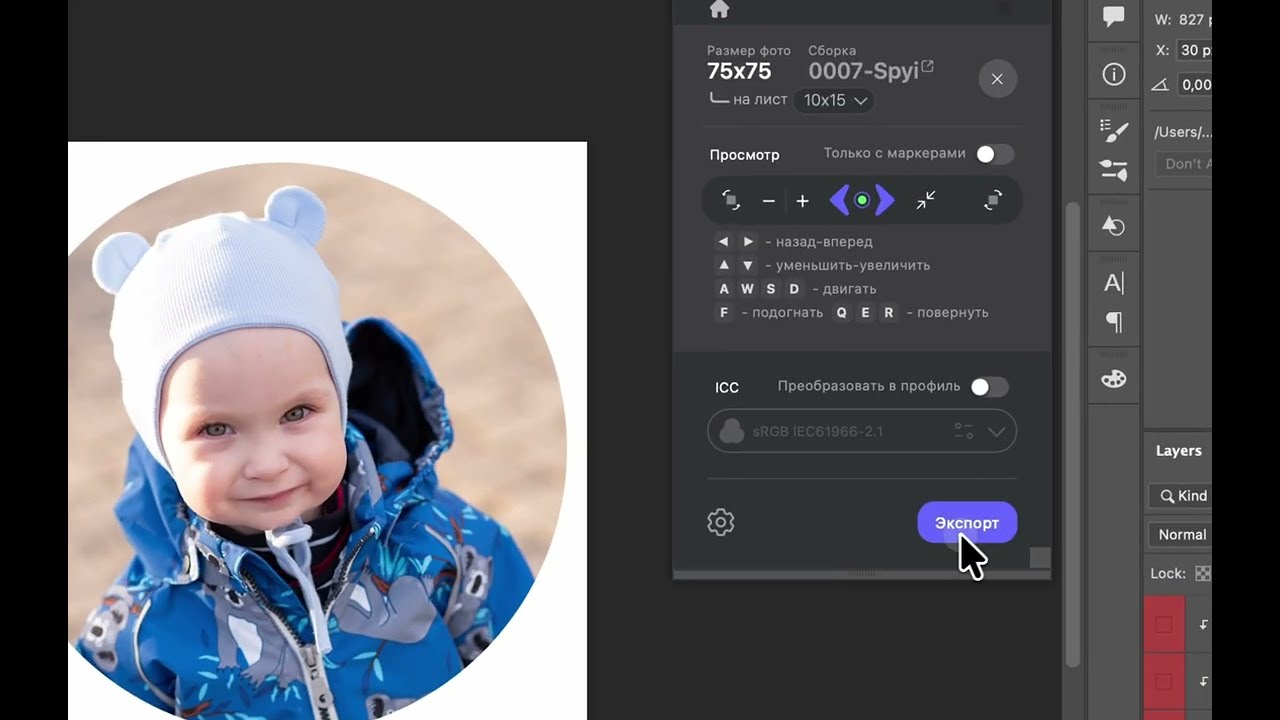Go to next photo with right purple arrow
The height and width of the screenshot is (720, 1280).
pyautogui.click(x=885, y=201)
